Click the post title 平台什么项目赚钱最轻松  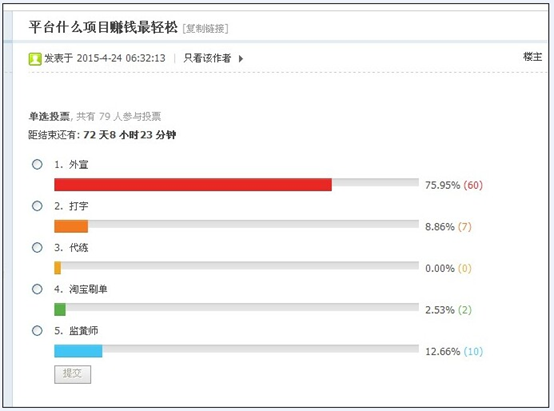click(103, 27)
